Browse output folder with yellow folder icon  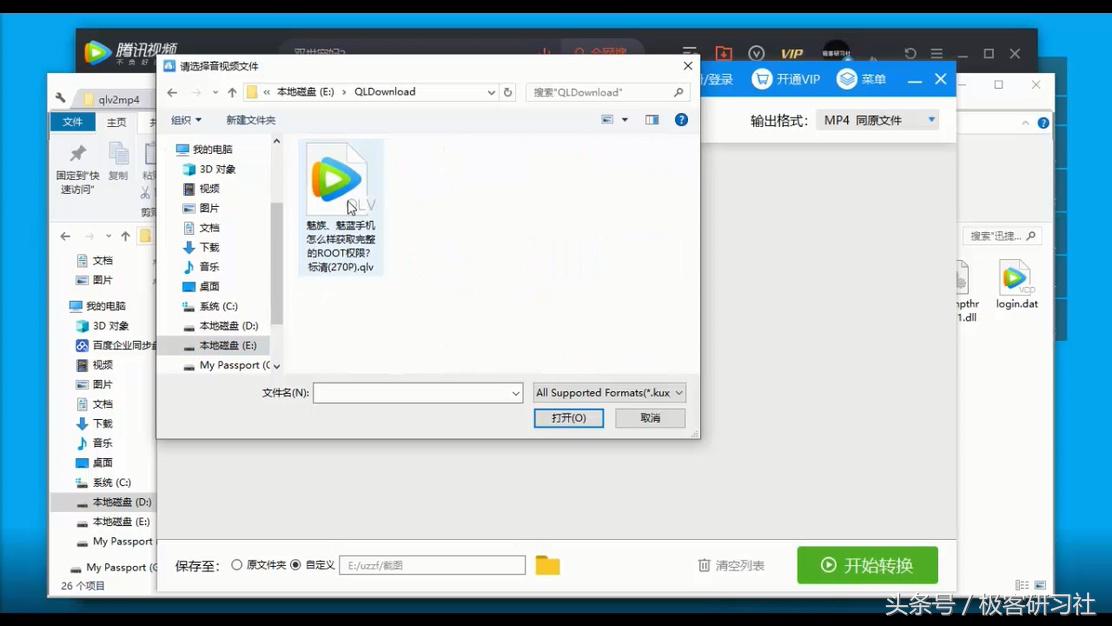tap(547, 565)
